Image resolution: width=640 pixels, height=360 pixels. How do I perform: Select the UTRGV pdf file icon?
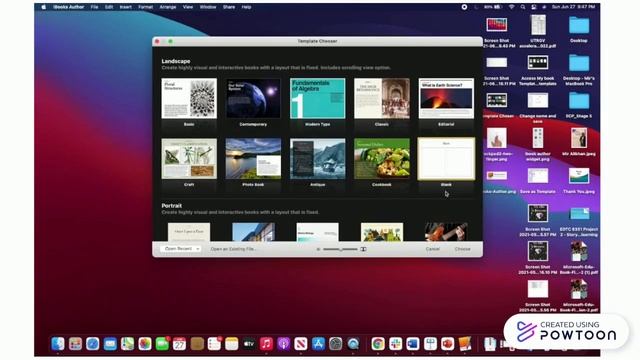point(538,26)
